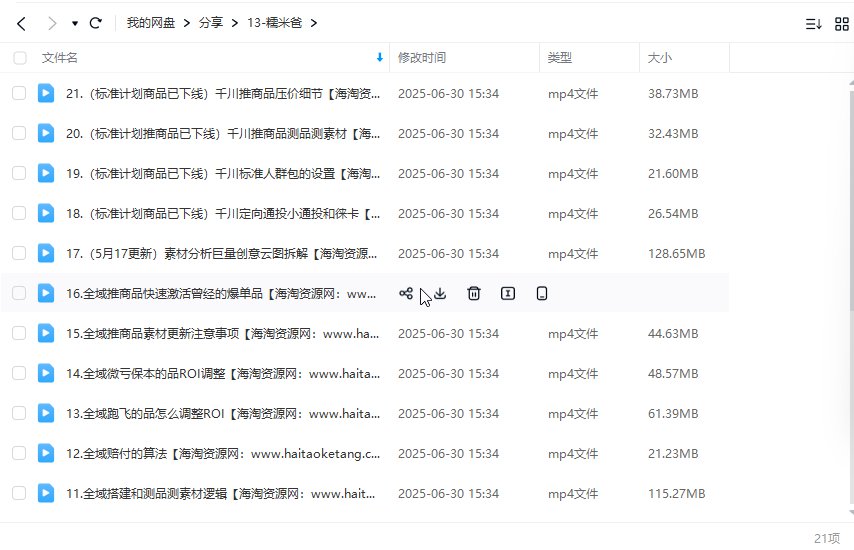This screenshot has width=854, height=550.
Task: Select file name 11.全域搭建和测品测素材逻辑
Action: pos(221,493)
